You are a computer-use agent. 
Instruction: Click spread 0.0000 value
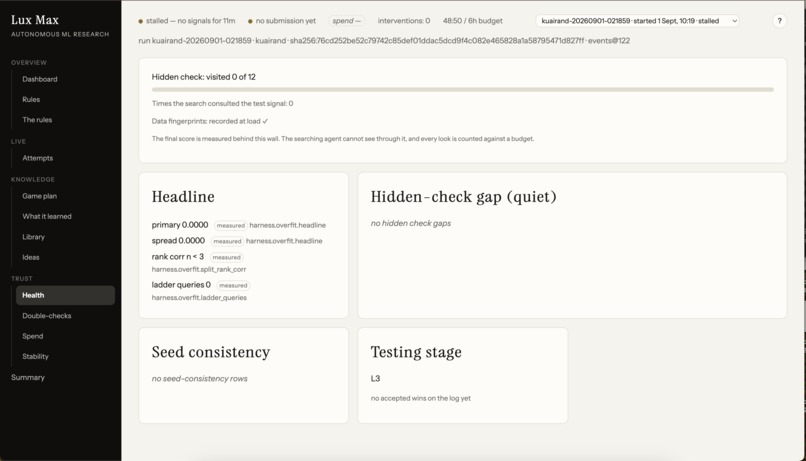178,241
